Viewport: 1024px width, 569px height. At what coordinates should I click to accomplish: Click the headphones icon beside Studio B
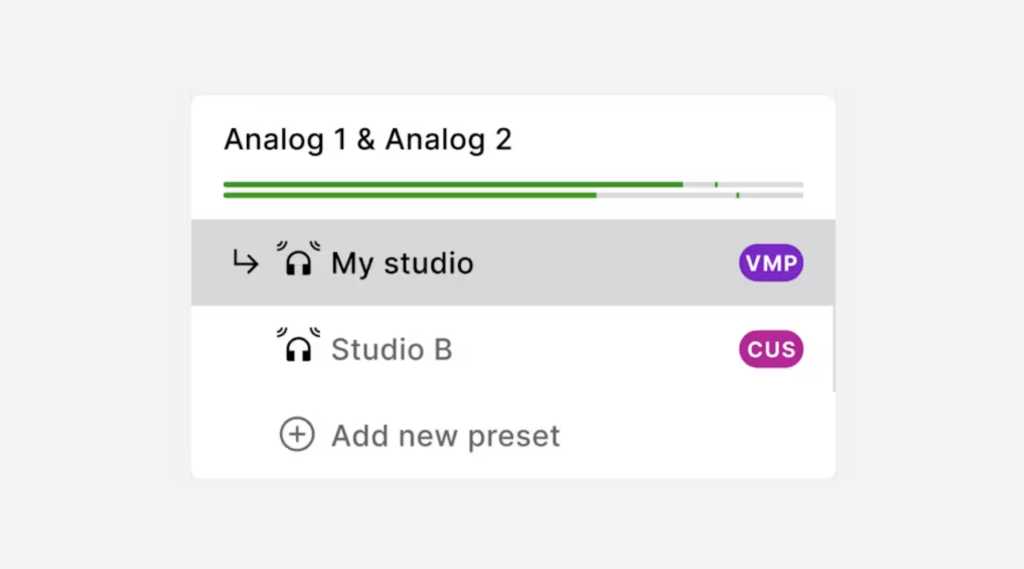point(298,347)
